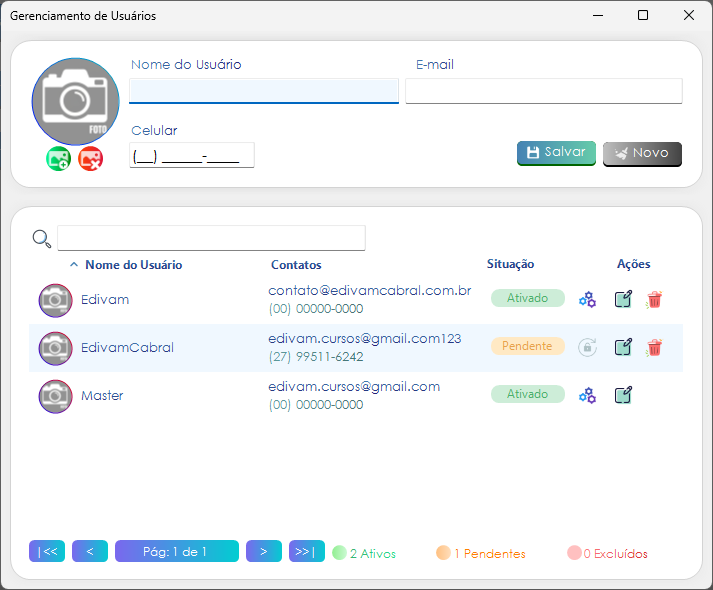Click the Ações column header

click(633, 264)
